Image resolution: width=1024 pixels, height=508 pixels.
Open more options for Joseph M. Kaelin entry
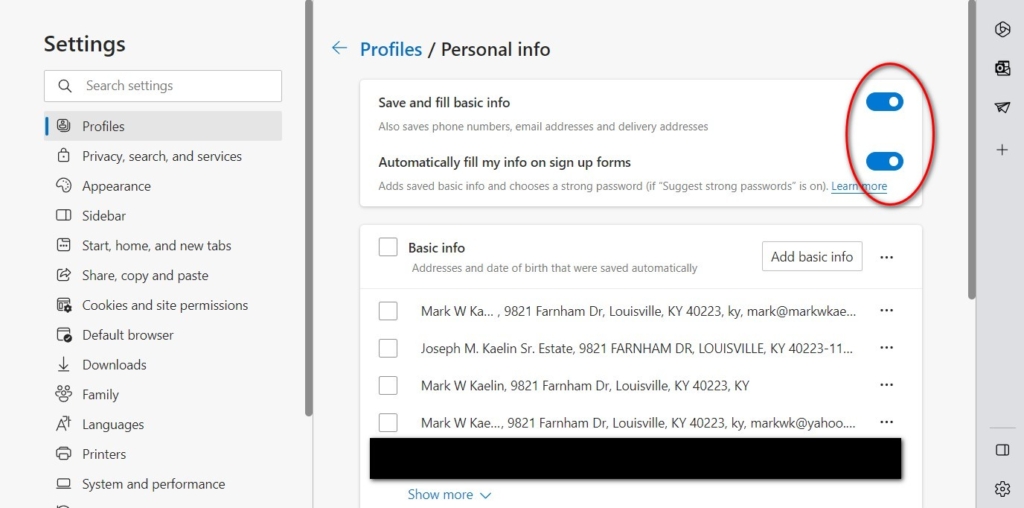pyautogui.click(x=886, y=348)
